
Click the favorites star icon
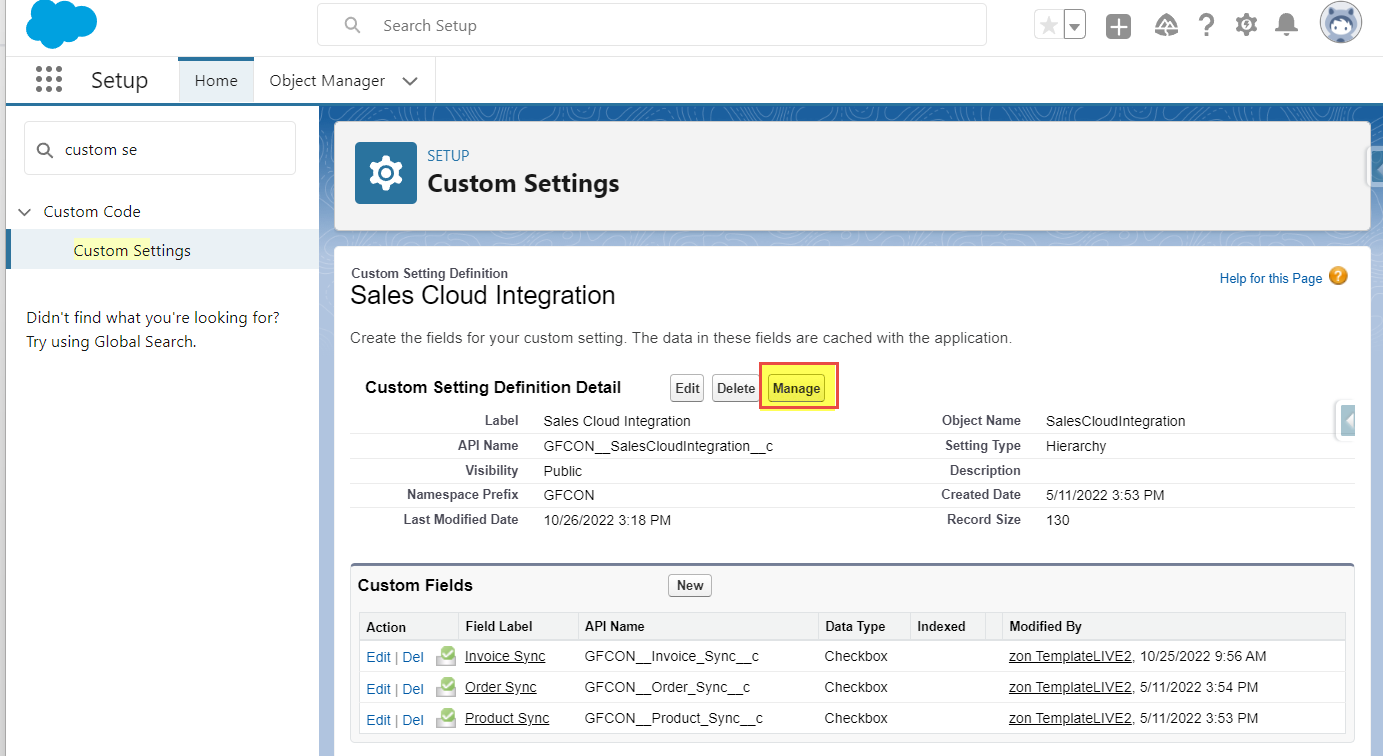(x=1048, y=26)
